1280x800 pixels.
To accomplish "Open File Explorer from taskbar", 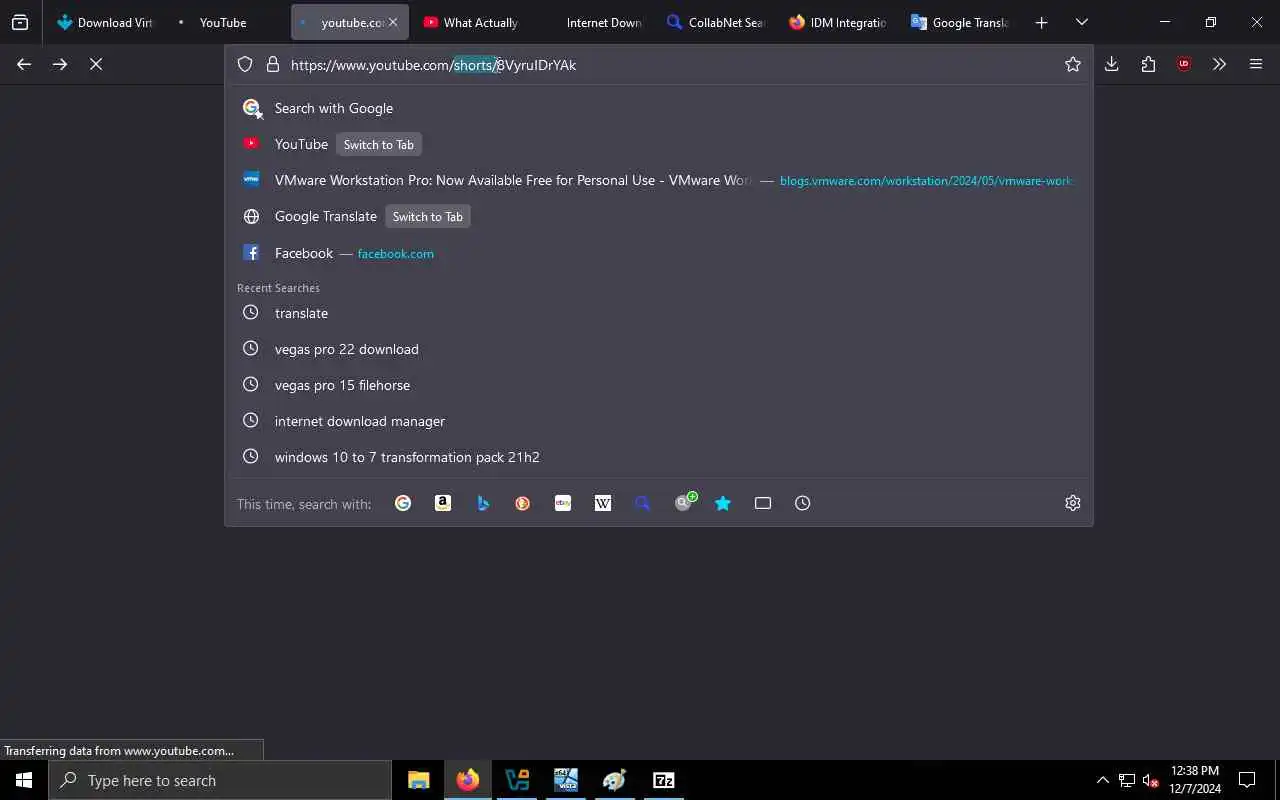I will click(x=419, y=780).
